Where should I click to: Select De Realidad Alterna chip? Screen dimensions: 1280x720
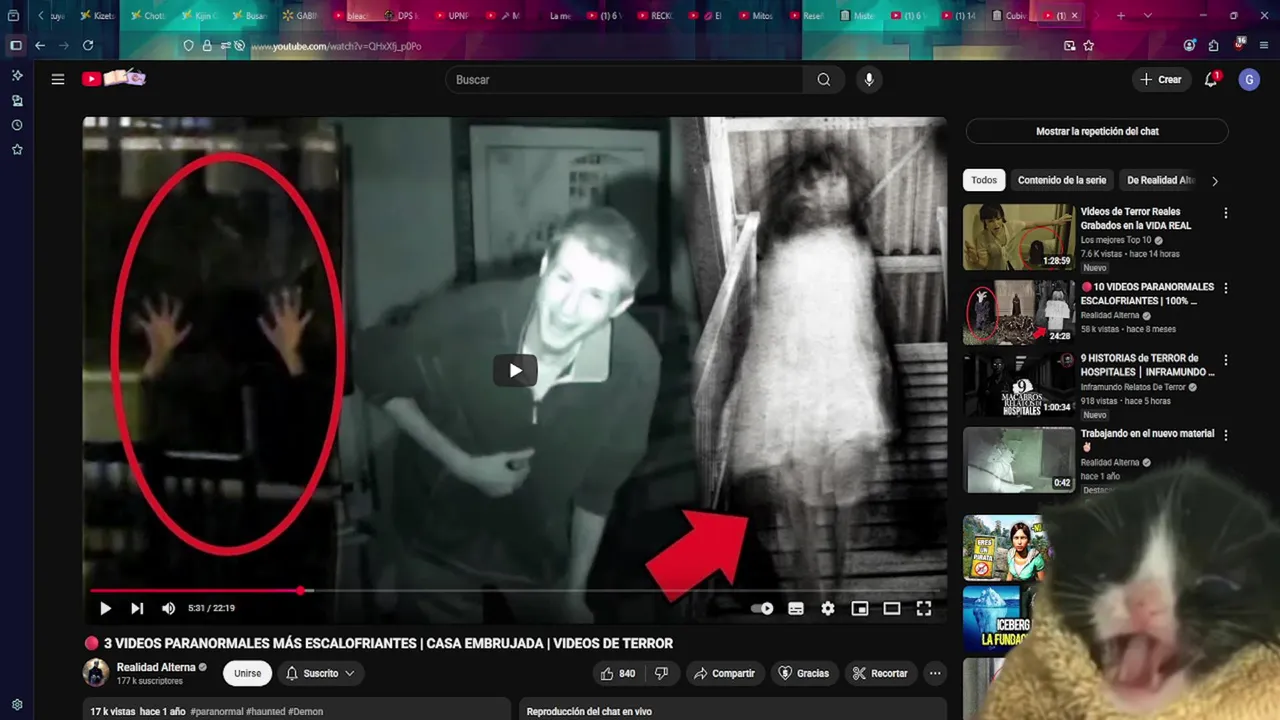pos(1160,180)
